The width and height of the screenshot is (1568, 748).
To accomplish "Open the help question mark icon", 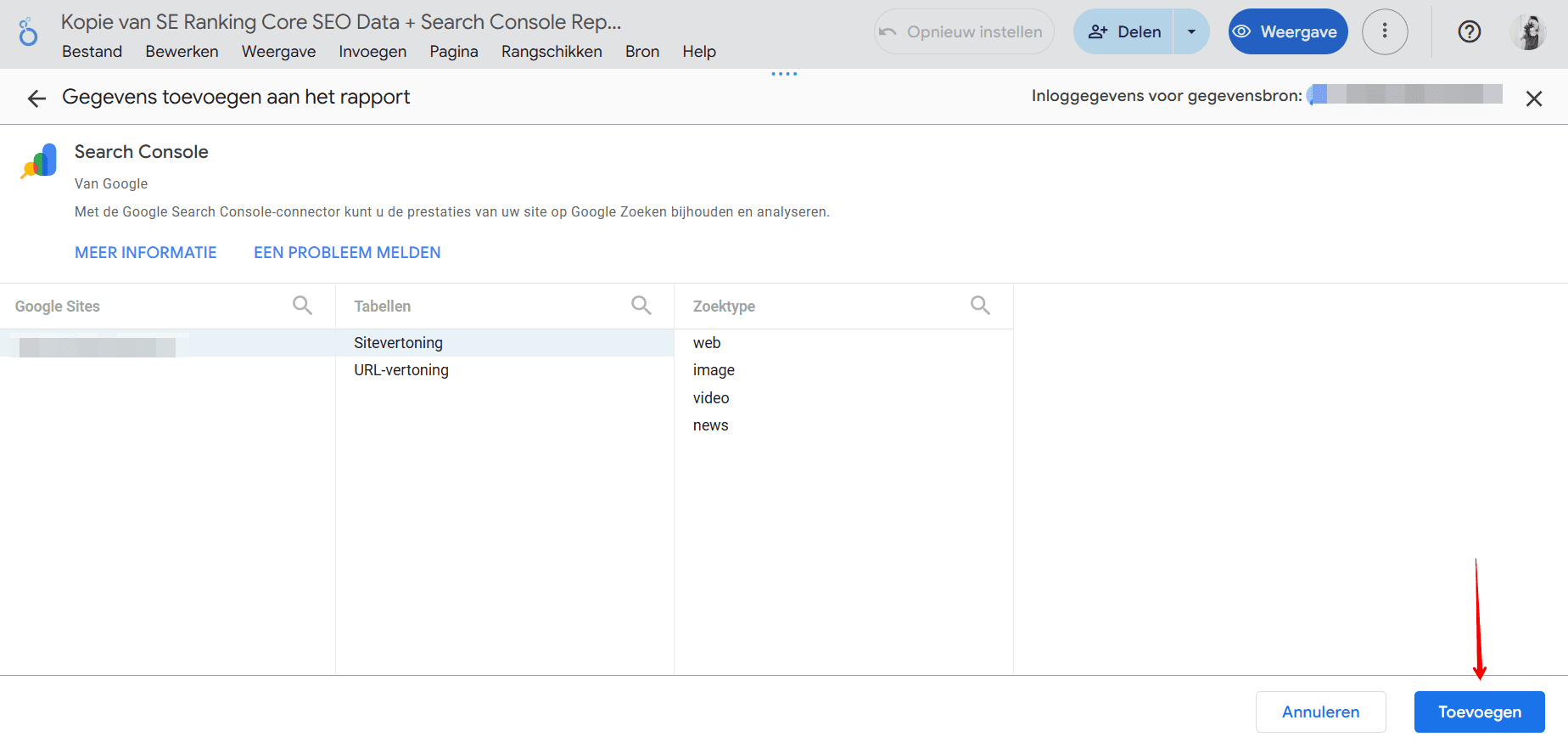I will (1470, 32).
